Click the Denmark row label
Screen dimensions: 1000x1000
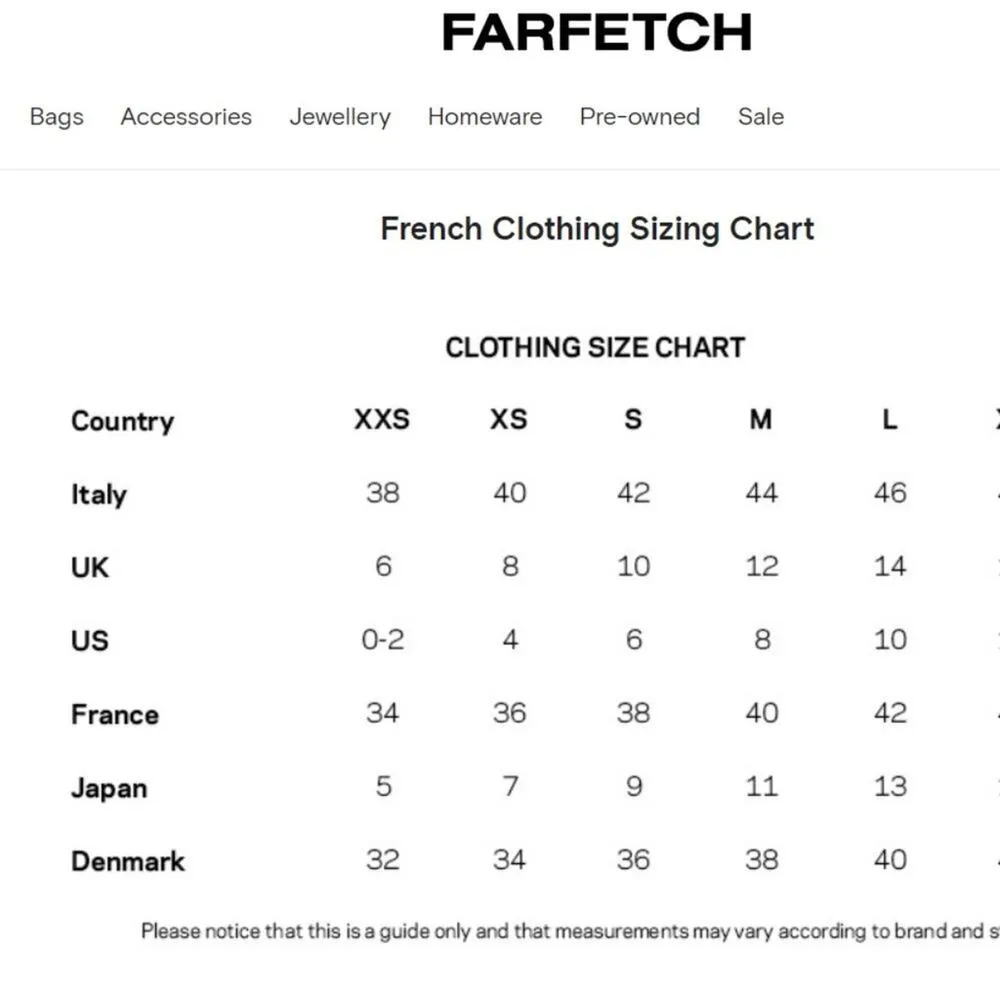click(x=128, y=861)
